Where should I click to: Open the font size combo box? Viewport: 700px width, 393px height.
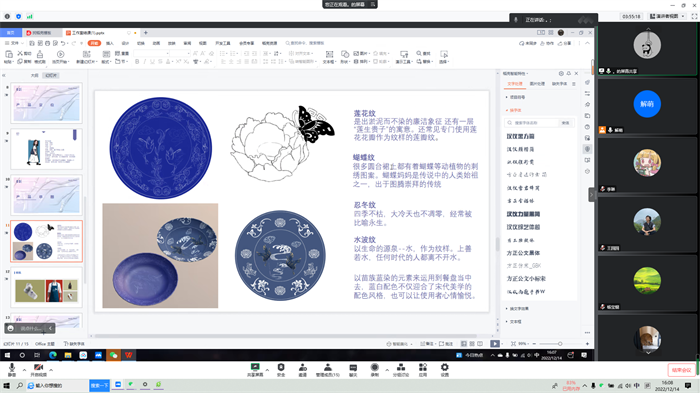[x=180, y=53]
